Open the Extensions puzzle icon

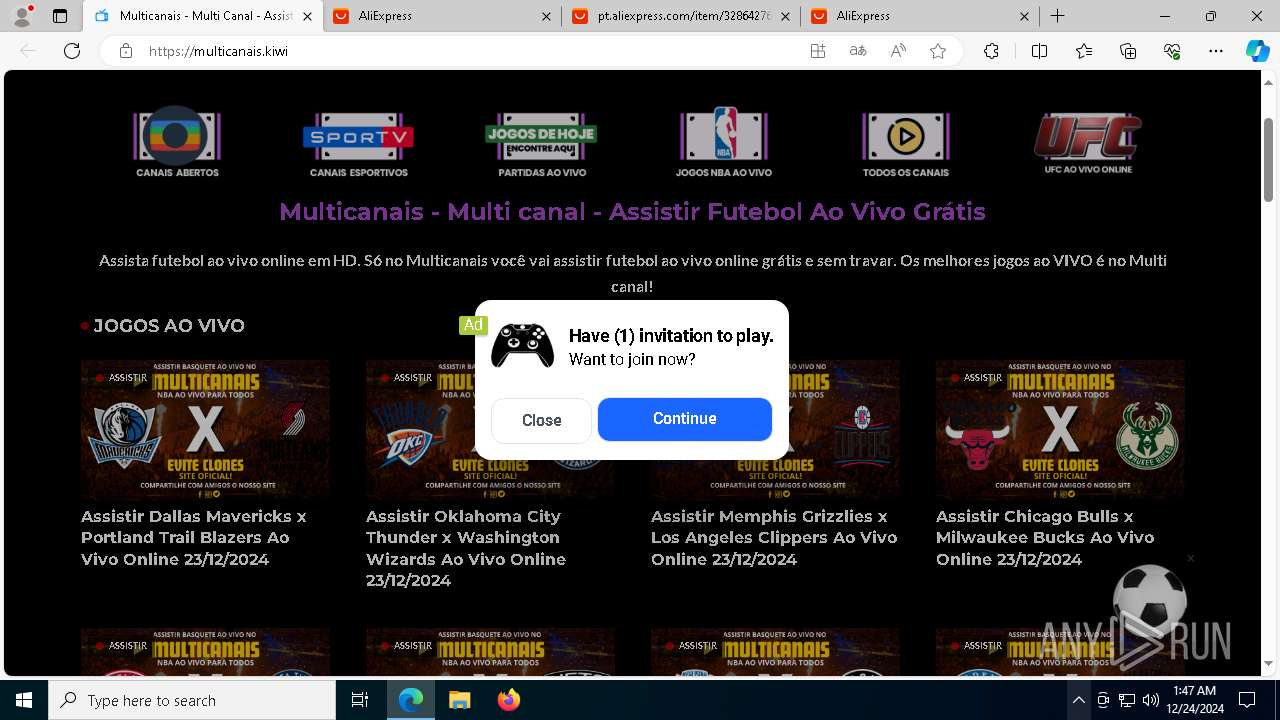tap(991, 51)
